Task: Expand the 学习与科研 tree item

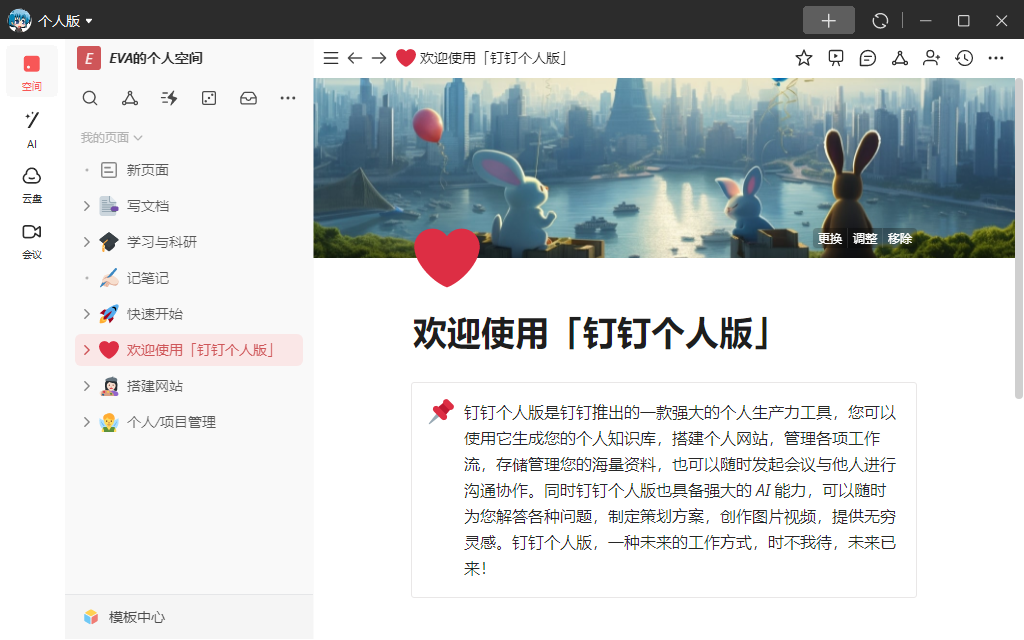Action: tap(87, 242)
